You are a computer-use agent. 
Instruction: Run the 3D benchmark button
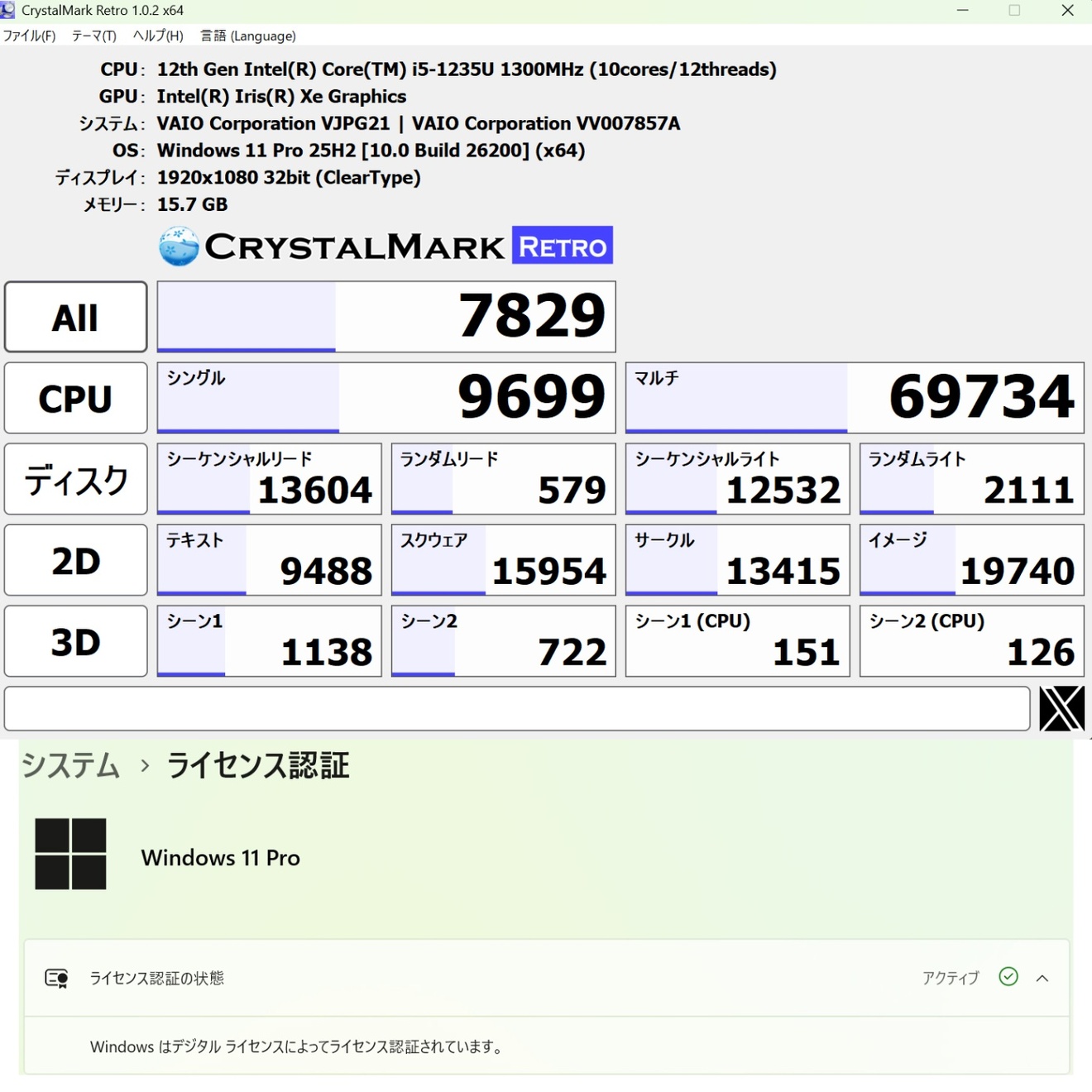(x=76, y=641)
